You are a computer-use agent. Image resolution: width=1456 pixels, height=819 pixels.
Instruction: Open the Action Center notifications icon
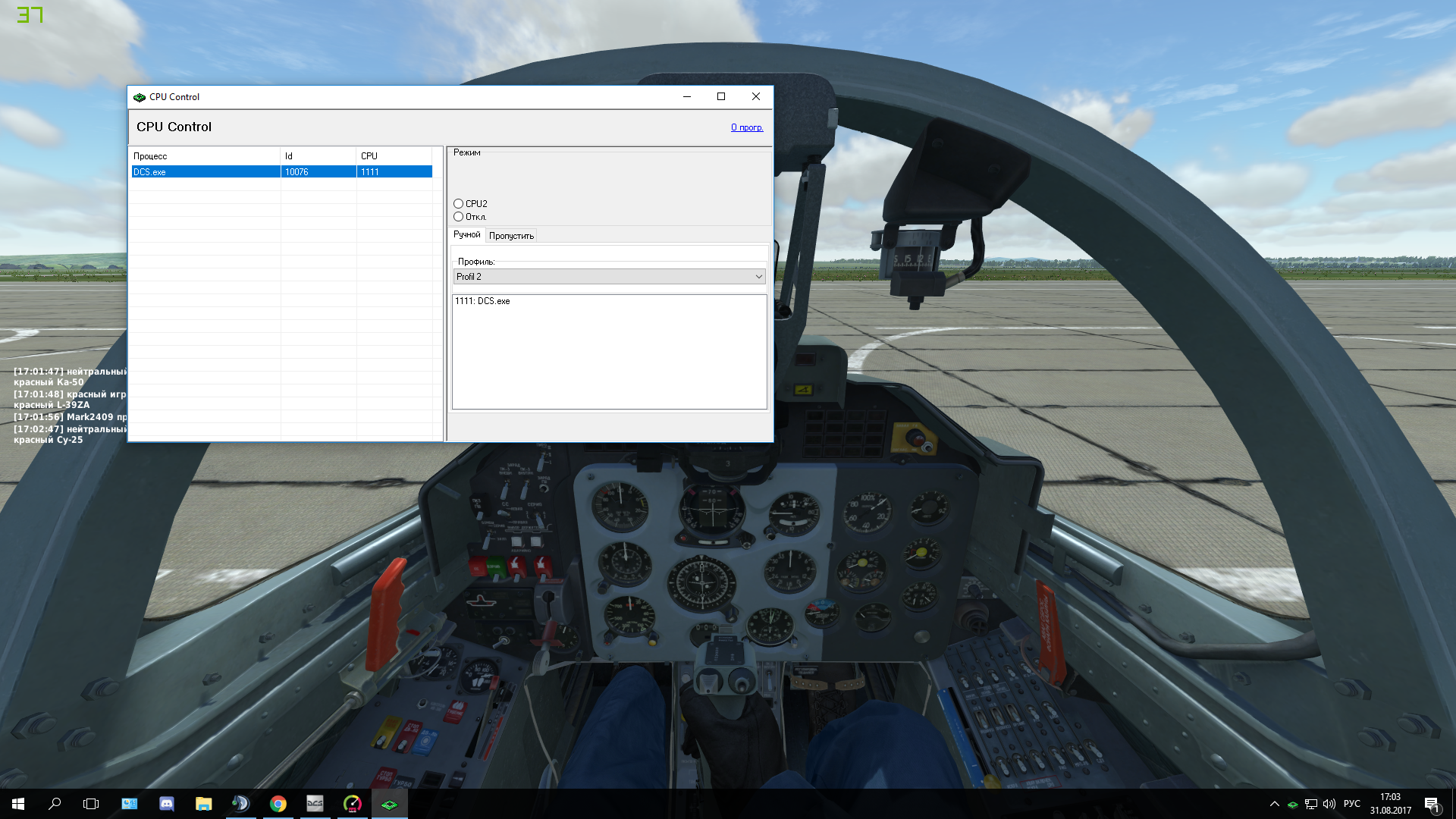pos(1432,805)
